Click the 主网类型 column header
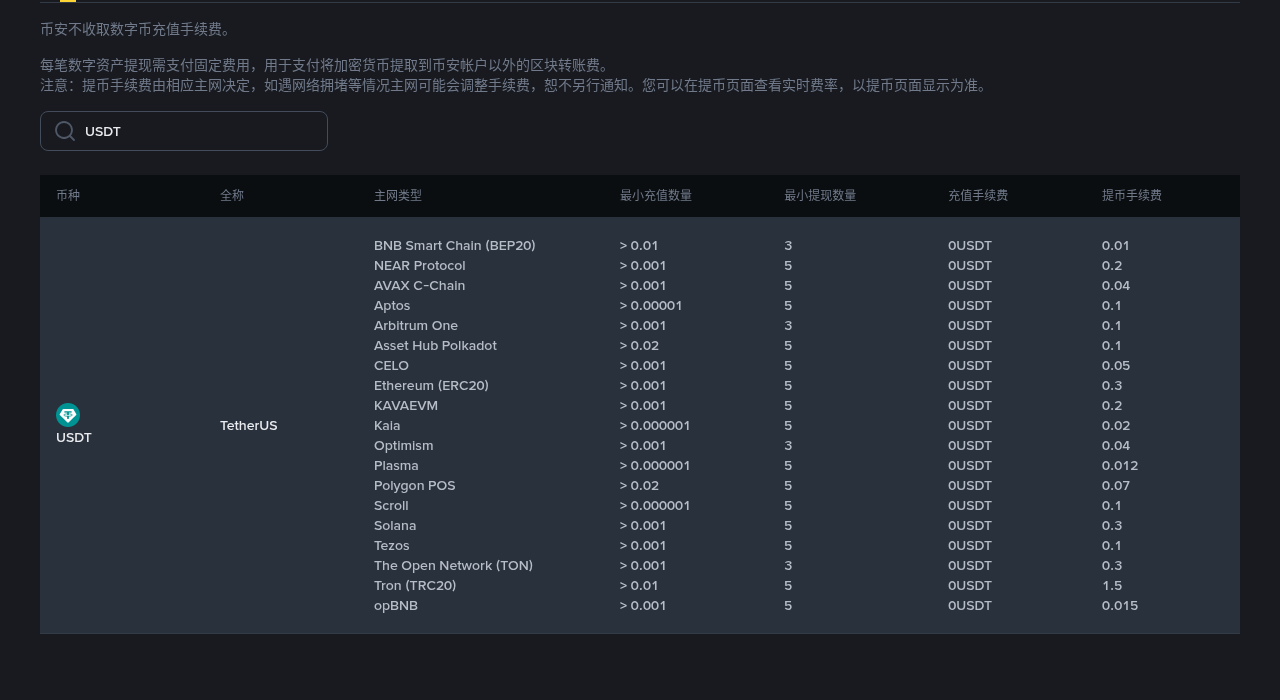The width and height of the screenshot is (1280, 700). (398, 196)
